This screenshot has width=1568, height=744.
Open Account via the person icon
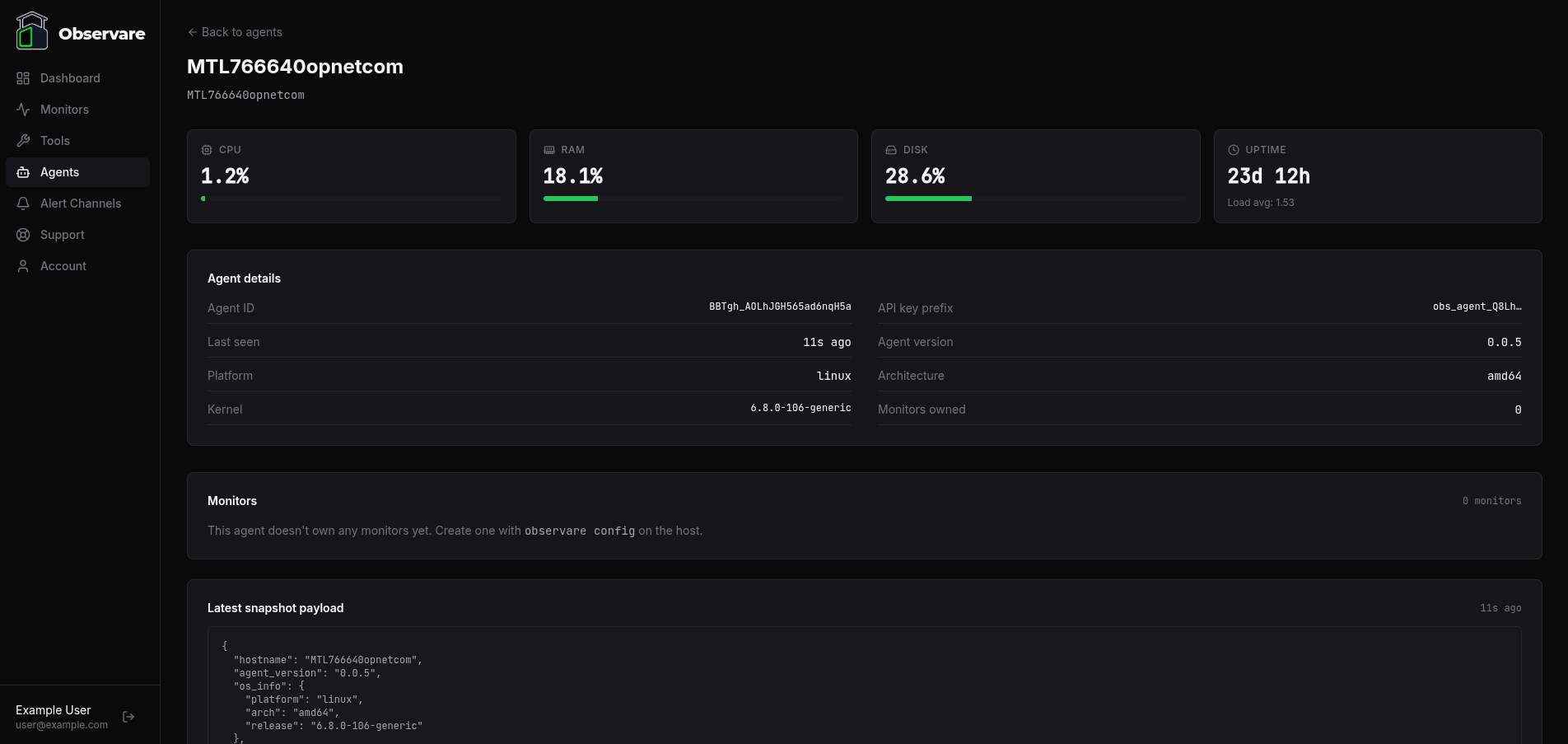click(22, 266)
